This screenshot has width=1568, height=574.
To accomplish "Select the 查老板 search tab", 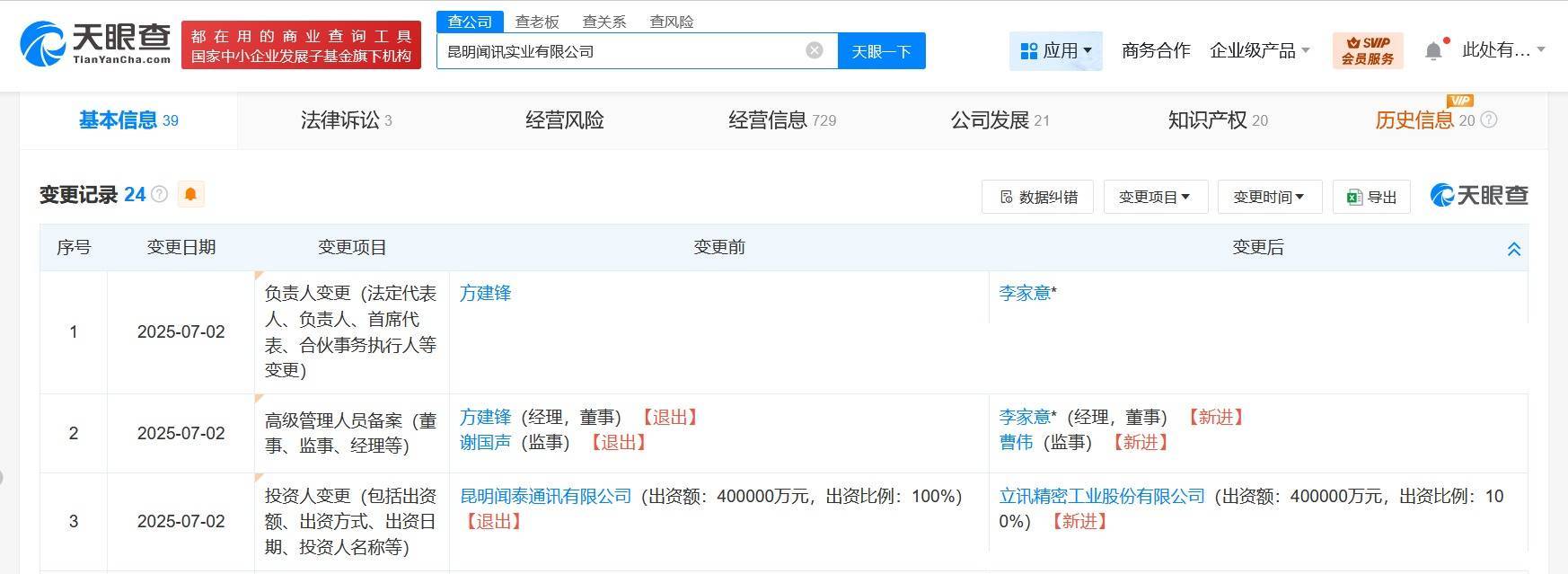I will [537, 22].
